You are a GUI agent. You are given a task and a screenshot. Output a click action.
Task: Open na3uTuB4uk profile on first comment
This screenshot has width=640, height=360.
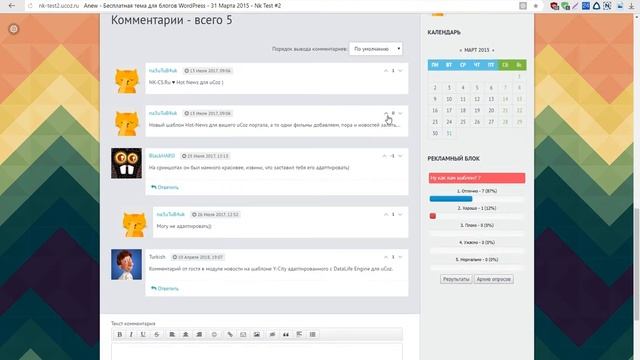163,71
